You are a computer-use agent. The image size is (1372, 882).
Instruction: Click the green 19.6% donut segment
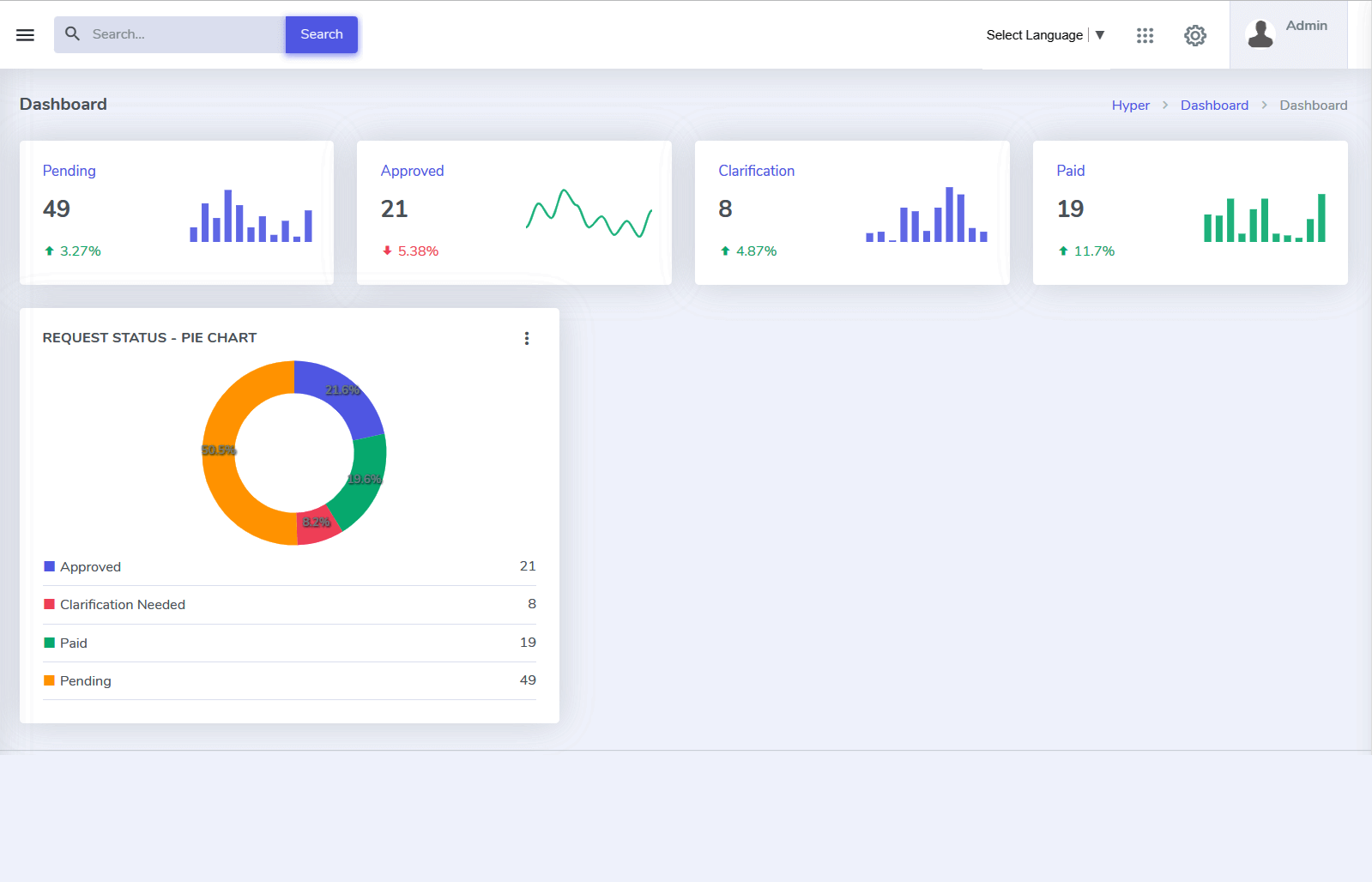pyautogui.click(x=366, y=482)
